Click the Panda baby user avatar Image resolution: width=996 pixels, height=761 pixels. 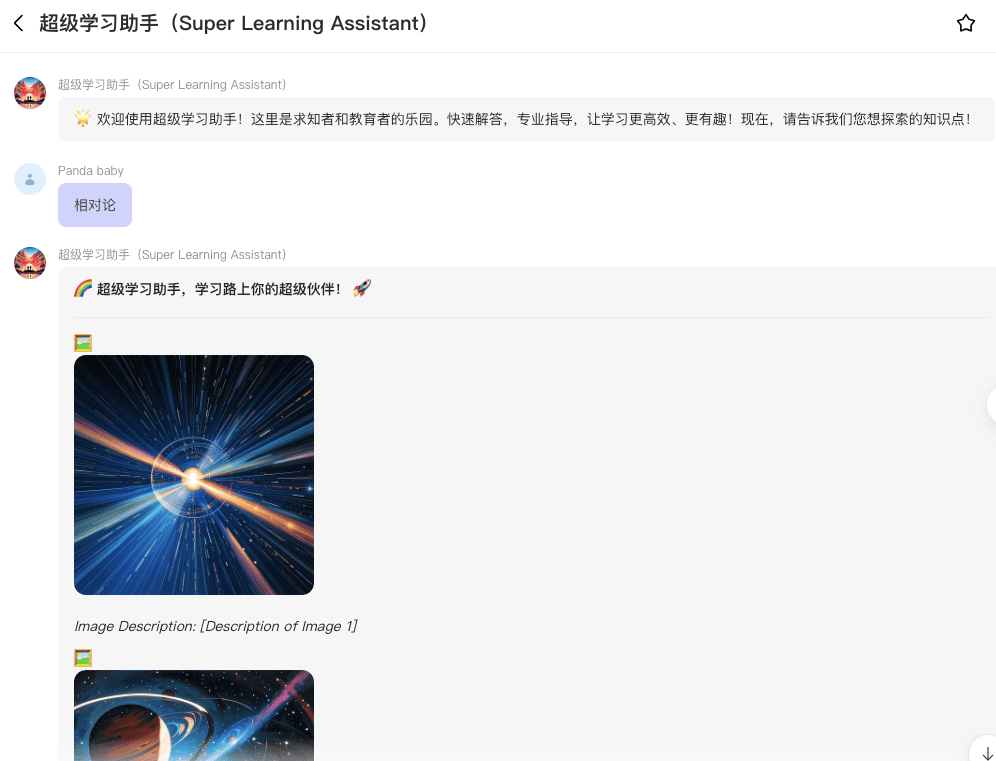pyautogui.click(x=30, y=179)
